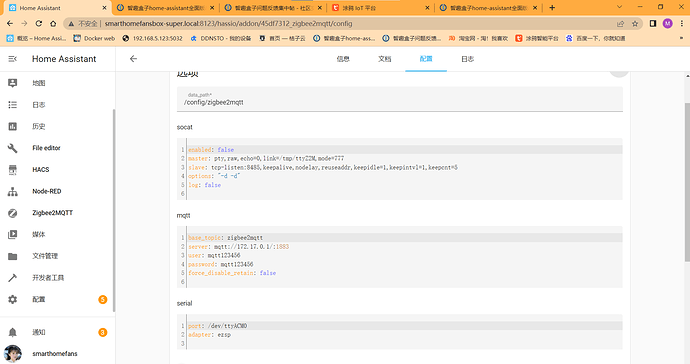The image size is (690, 364).
Task: Switch to the add-on 日志 log tab
Action: pyautogui.click(x=467, y=59)
